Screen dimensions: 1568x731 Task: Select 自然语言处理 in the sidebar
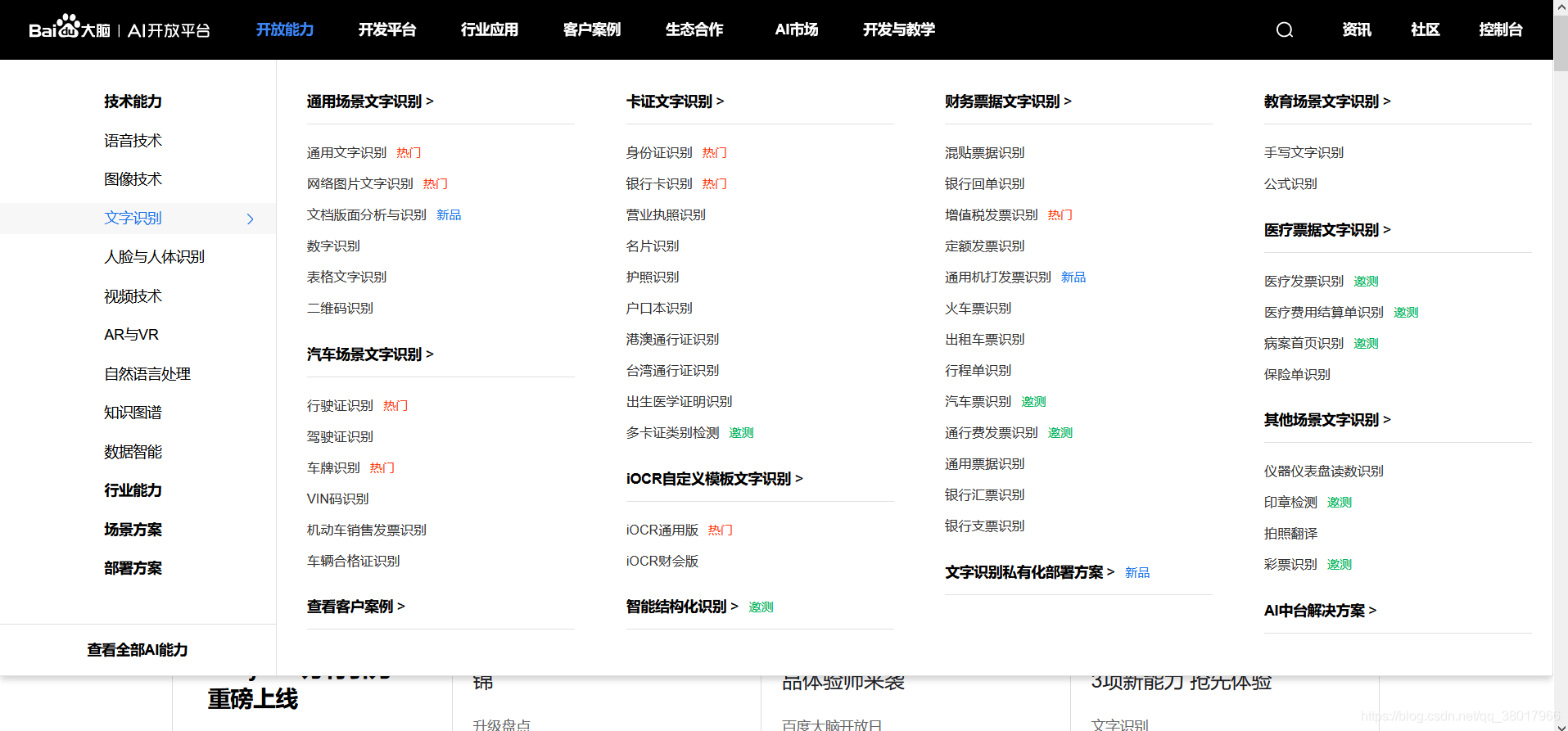(x=147, y=374)
